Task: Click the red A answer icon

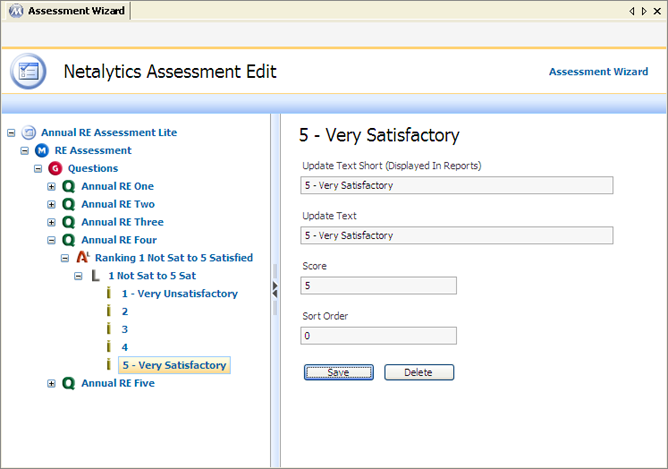Action: (x=83, y=257)
